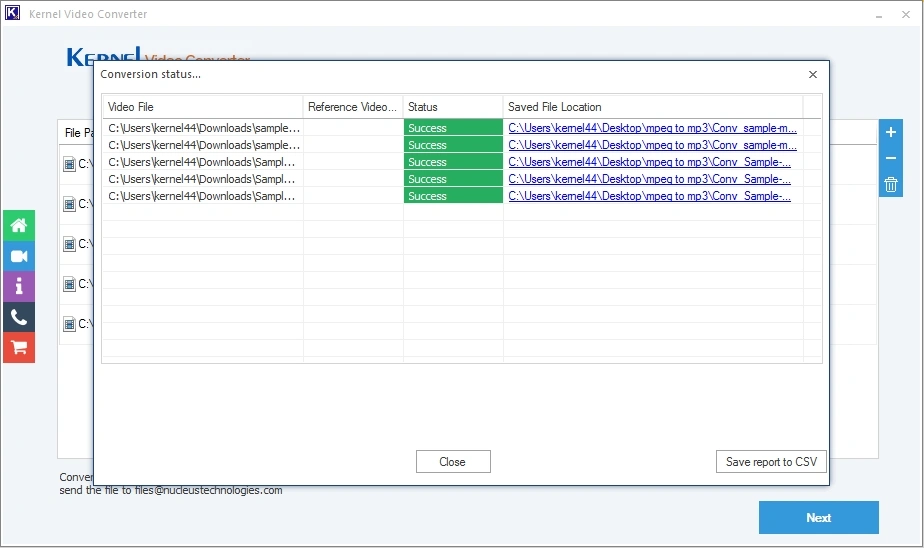
Task: Select fifth video file icon in background list
Action: point(70,324)
